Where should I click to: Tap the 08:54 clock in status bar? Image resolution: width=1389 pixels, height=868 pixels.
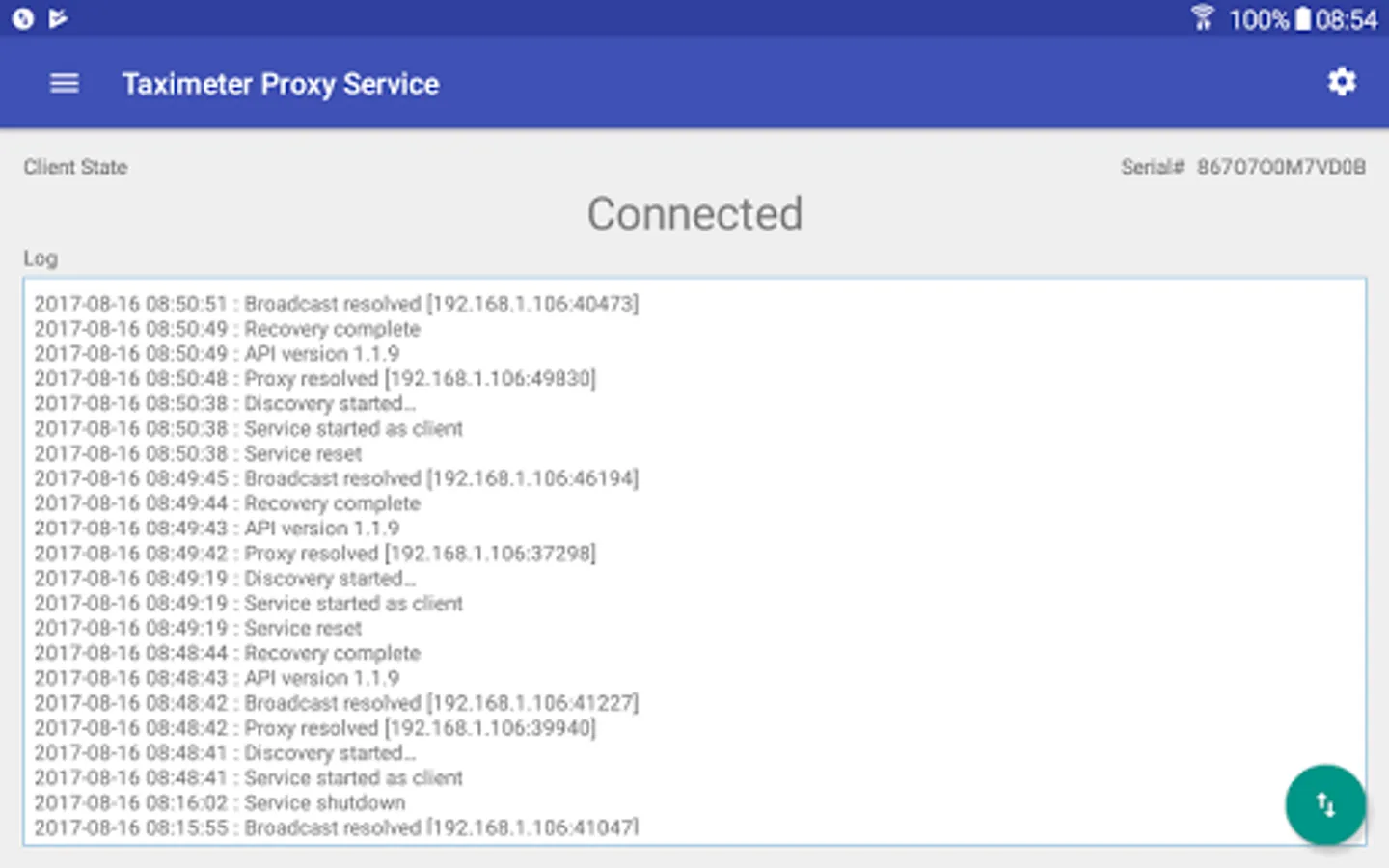pos(1347,19)
